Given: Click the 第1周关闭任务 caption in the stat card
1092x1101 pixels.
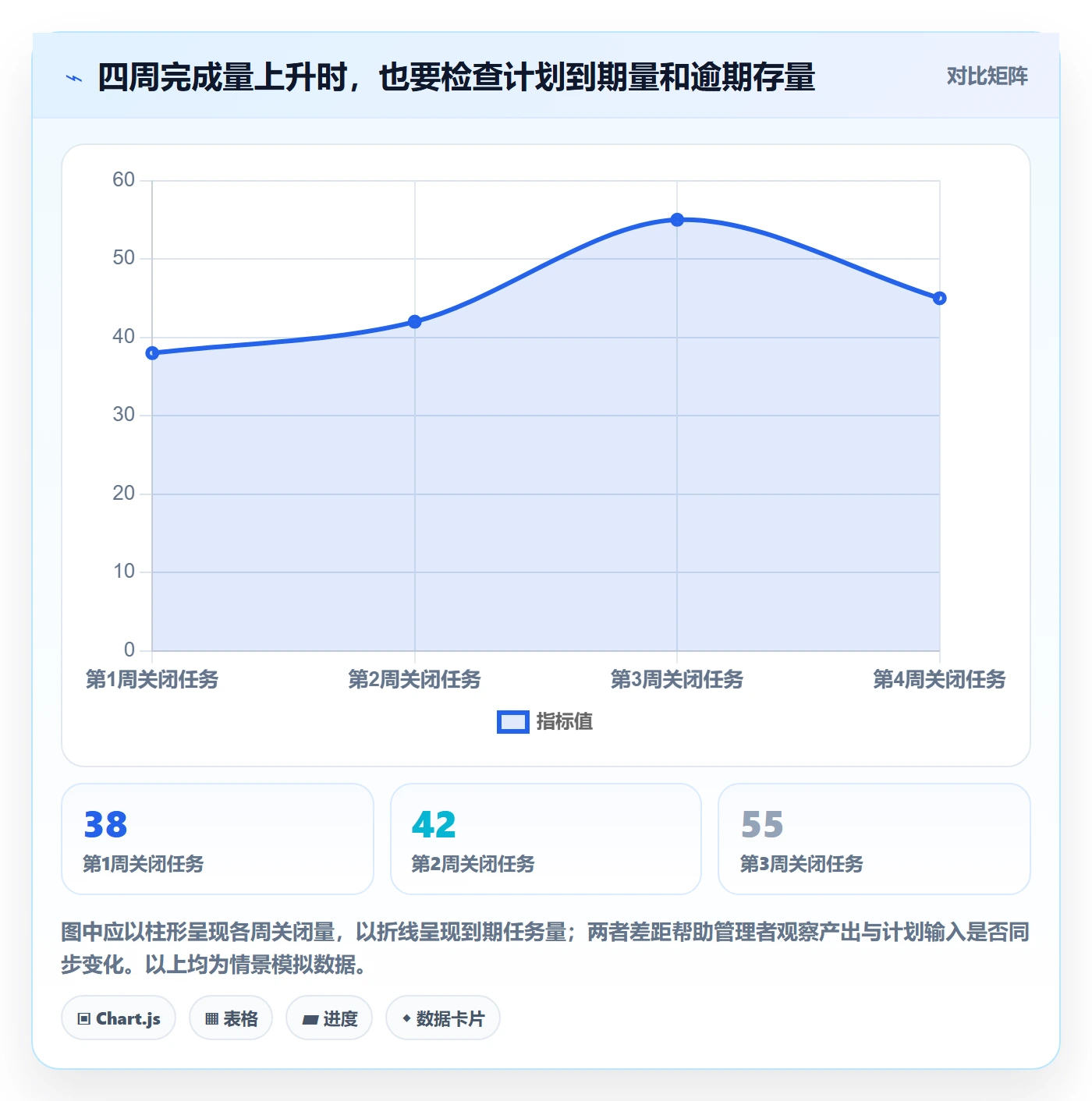Looking at the screenshot, I should tap(144, 864).
